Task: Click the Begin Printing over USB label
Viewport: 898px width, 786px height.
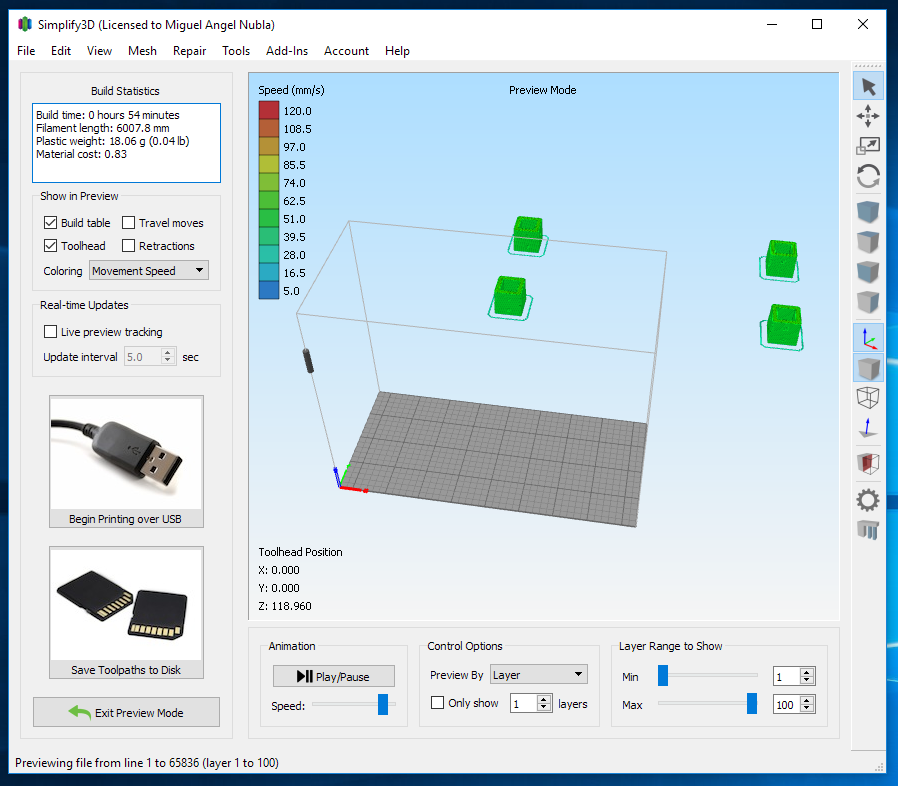Action: [x=125, y=518]
